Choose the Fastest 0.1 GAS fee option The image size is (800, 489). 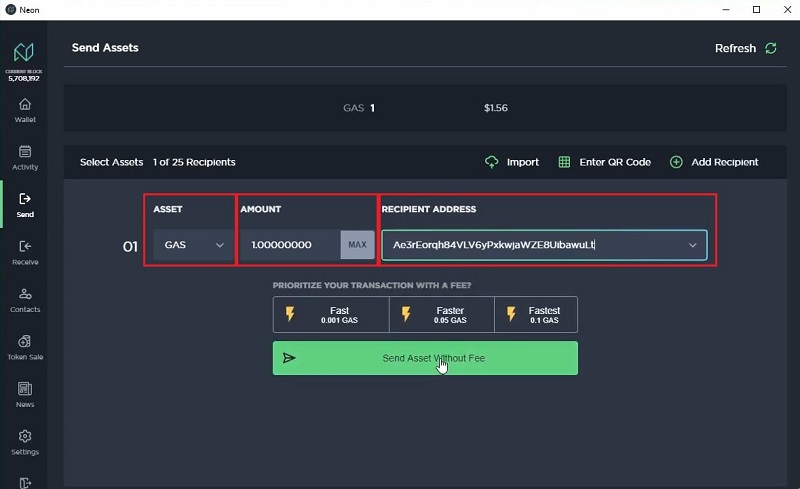(536, 315)
